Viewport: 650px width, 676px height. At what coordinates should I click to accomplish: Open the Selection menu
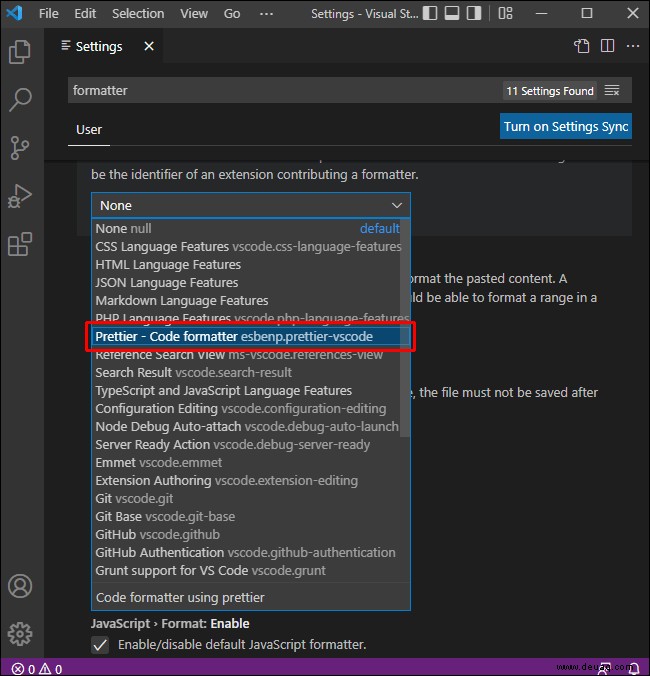tap(138, 14)
